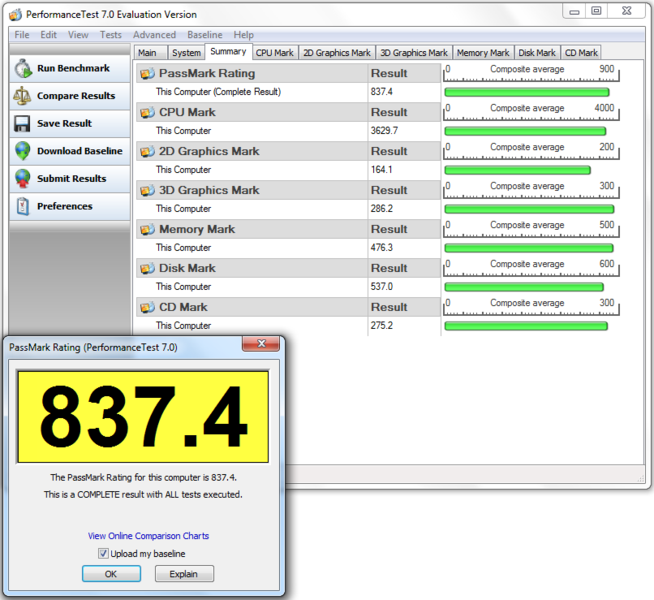This screenshot has width=654, height=600.
Task: Open the Tests menu
Action: tap(111, 35)
